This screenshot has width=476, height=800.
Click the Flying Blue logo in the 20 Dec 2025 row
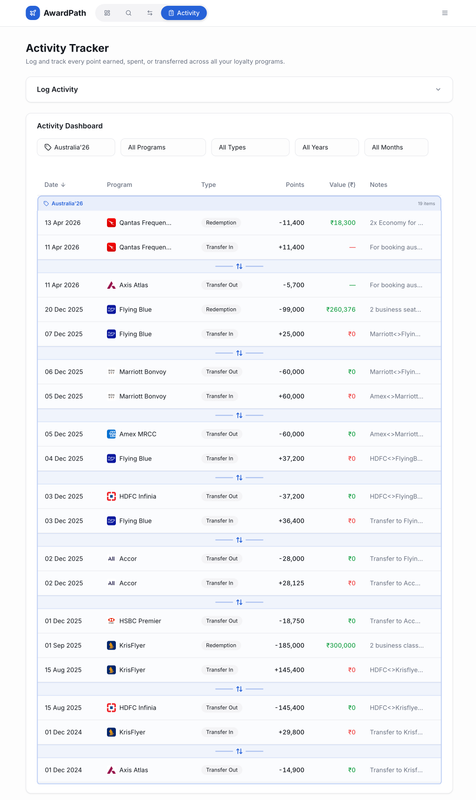tap(111, 310)
